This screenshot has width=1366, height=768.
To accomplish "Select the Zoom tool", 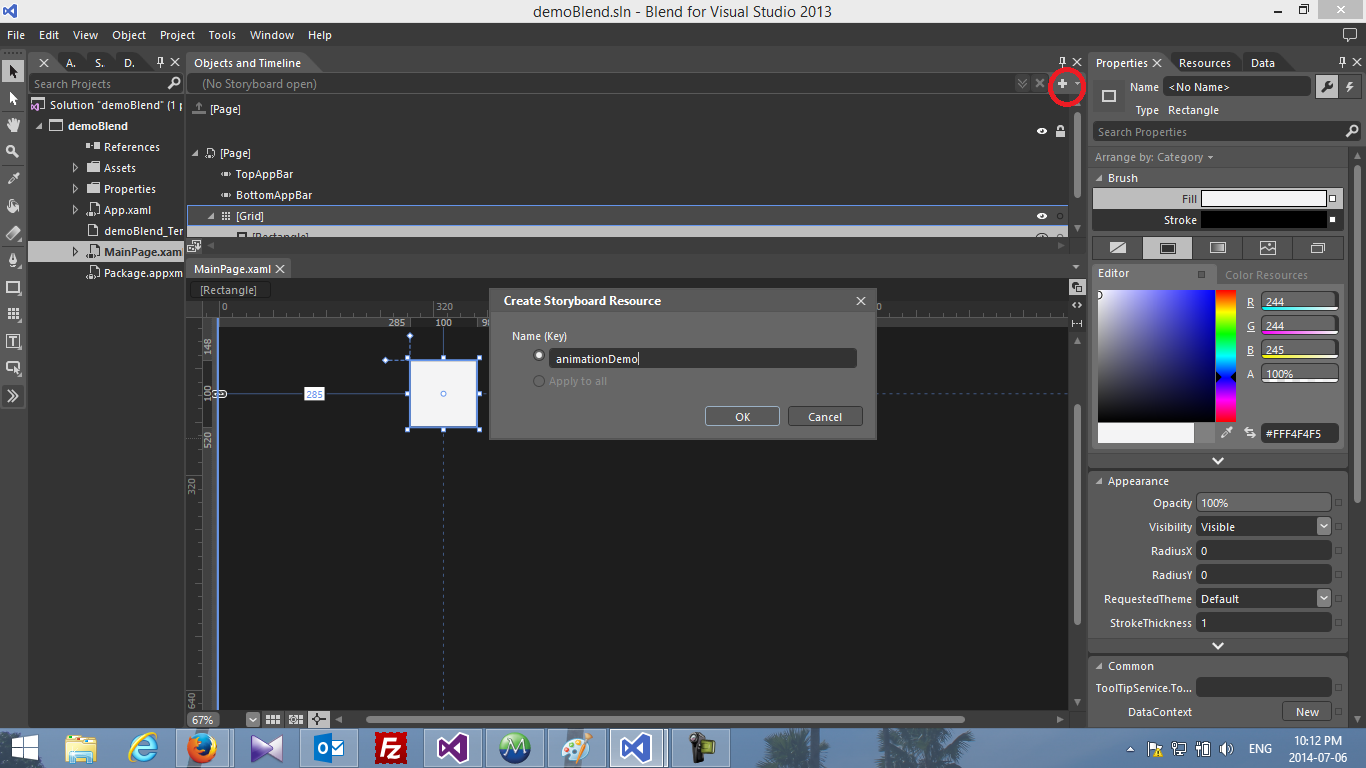I will (13, 151).
